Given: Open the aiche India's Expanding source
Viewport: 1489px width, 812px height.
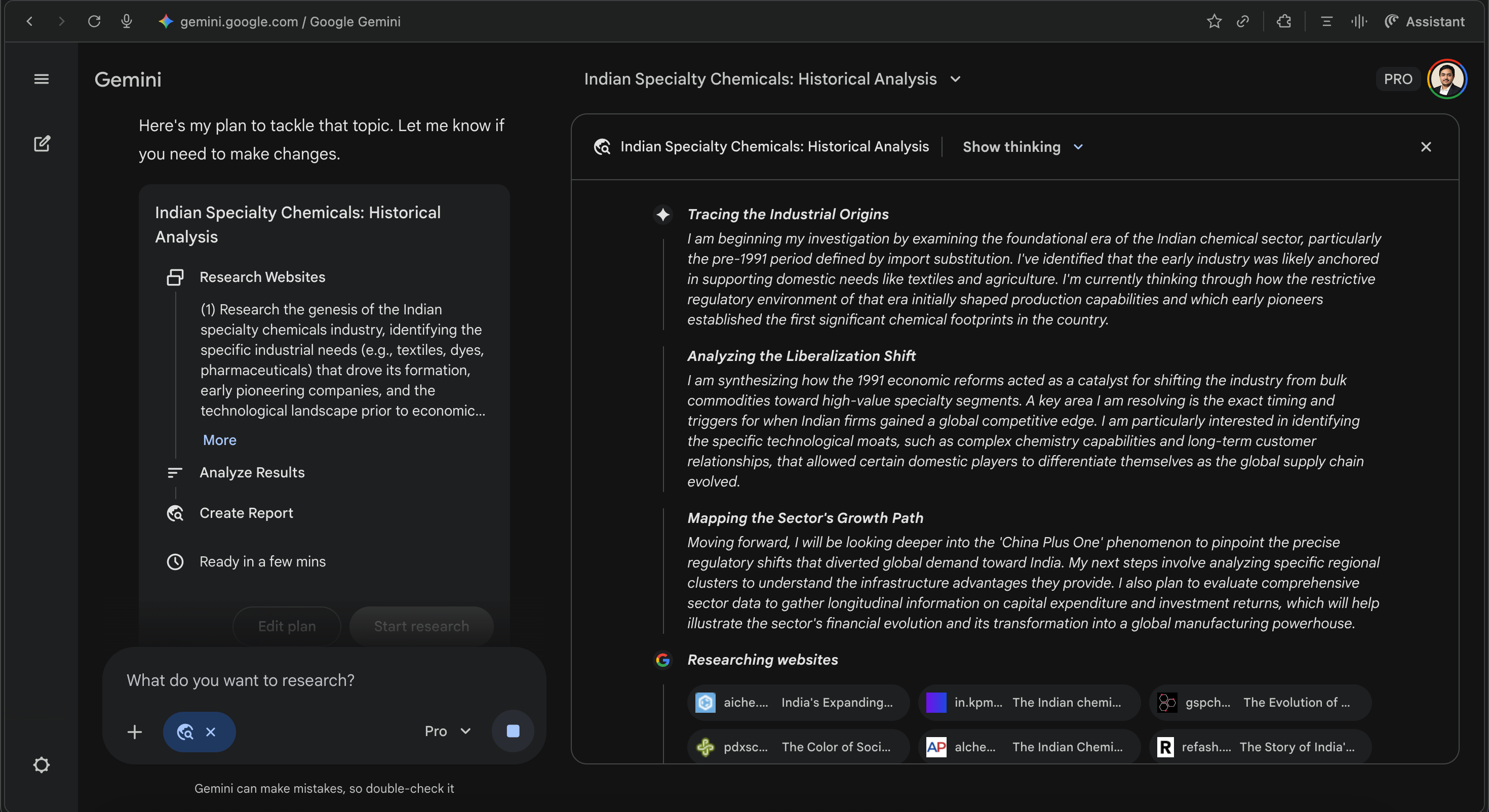Looking at the screenshot, I should click(x=798, y=702).
